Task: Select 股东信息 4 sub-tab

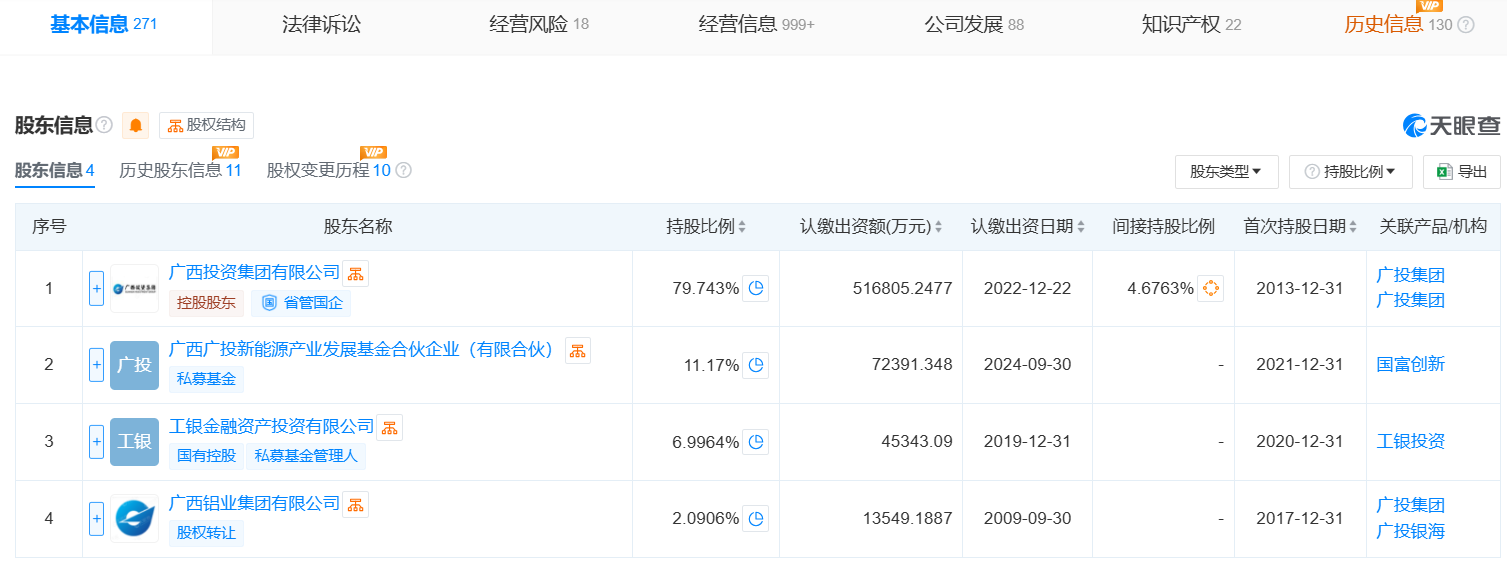Action: (54, 170)
